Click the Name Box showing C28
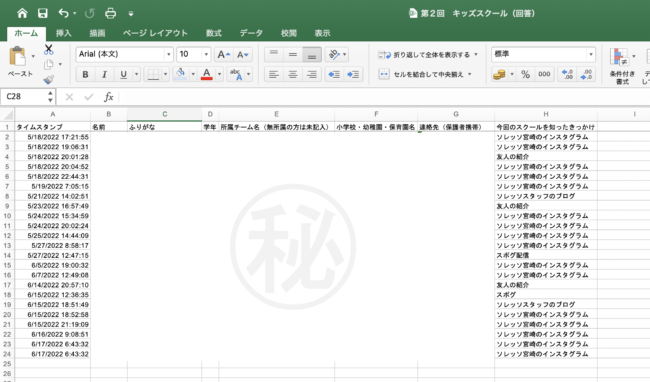 [24, 97]
